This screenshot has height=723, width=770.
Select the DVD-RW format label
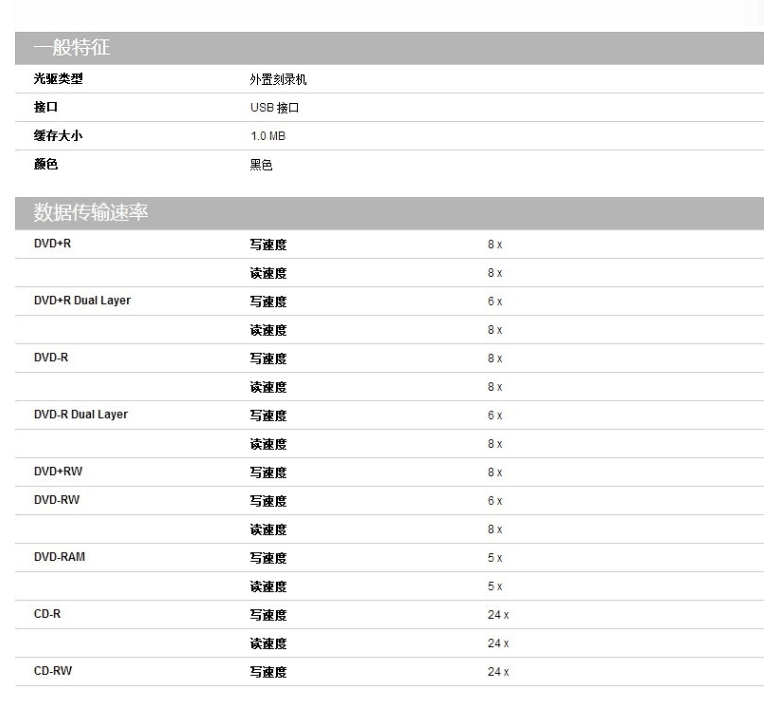tap(56, 500)
